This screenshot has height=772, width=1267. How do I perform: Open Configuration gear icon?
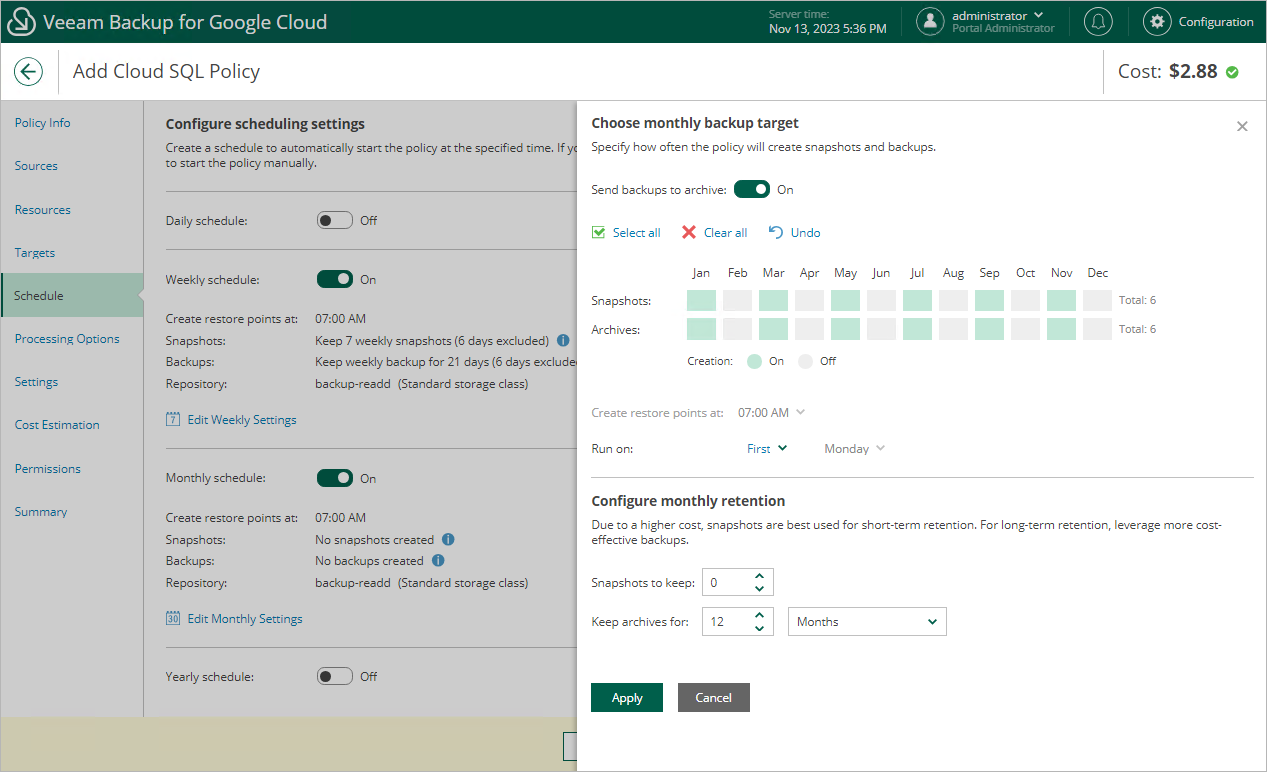(x=1157, y=22)
